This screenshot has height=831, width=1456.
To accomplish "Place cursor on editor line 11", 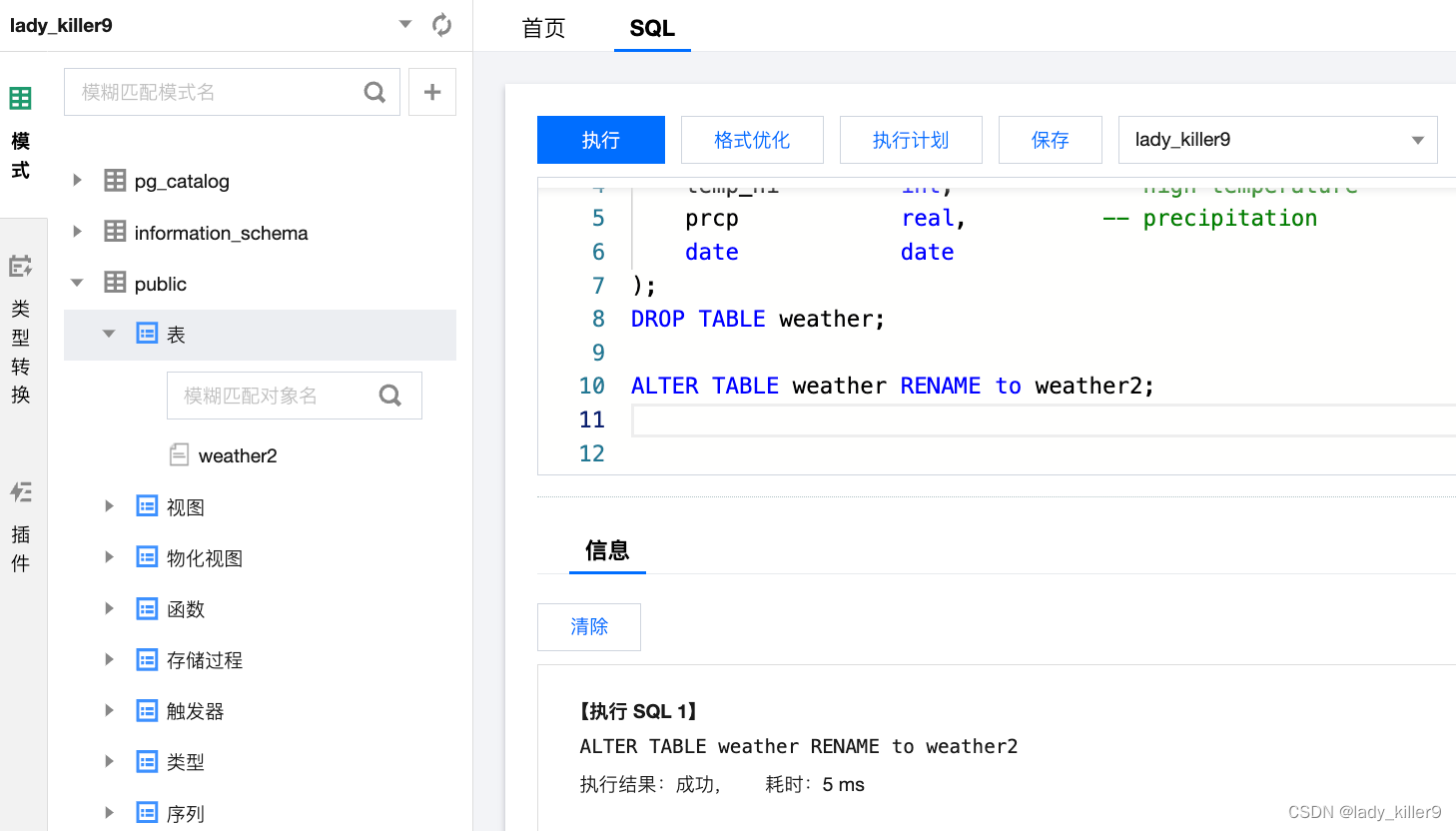I will [1044, 420].
